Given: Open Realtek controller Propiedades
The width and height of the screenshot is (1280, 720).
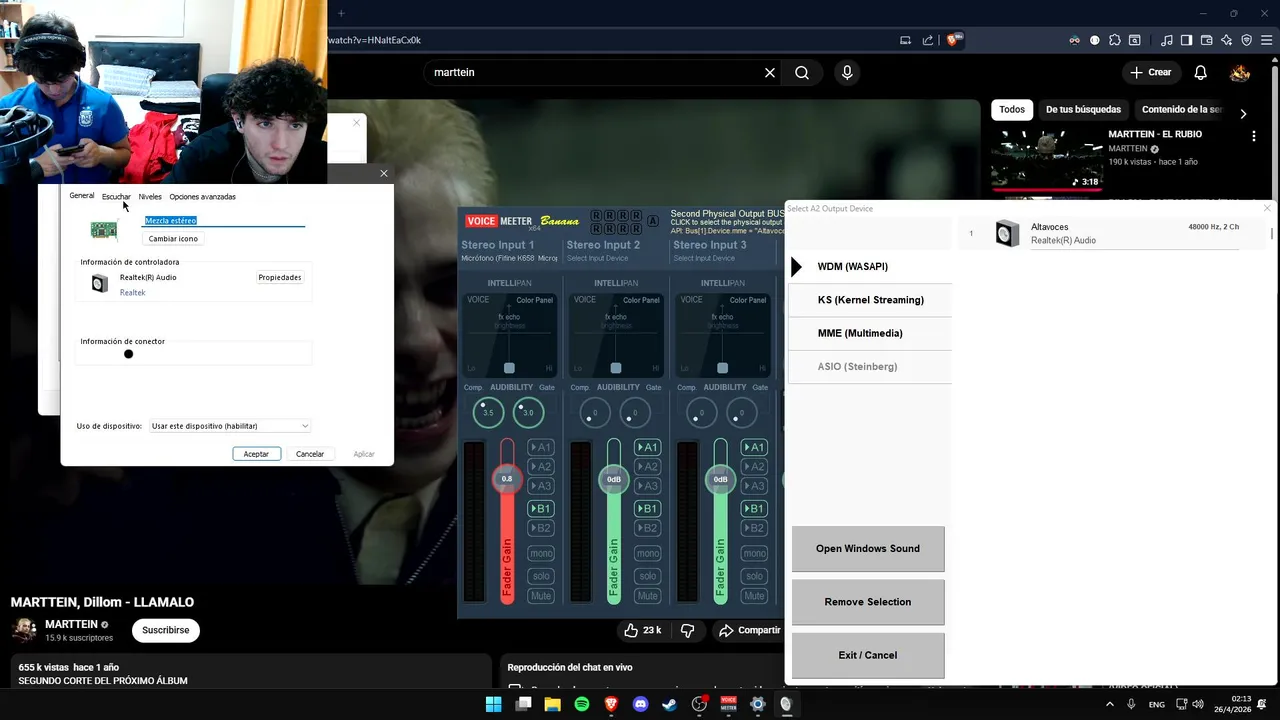Looking at the screenshot, I should click(280, 278).
